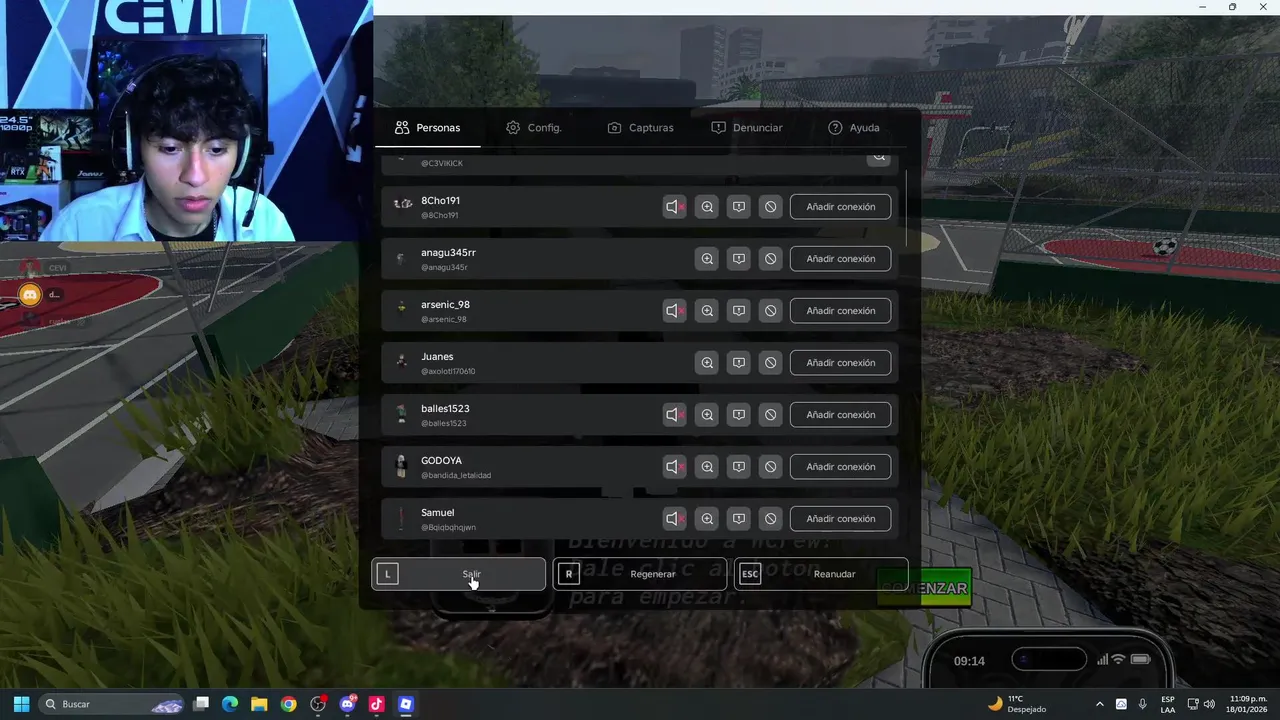1280x720 pixels.
Task: Open Microsoft Edge from the taskbar
Action: pyautogui.click(x=230, y=704)
